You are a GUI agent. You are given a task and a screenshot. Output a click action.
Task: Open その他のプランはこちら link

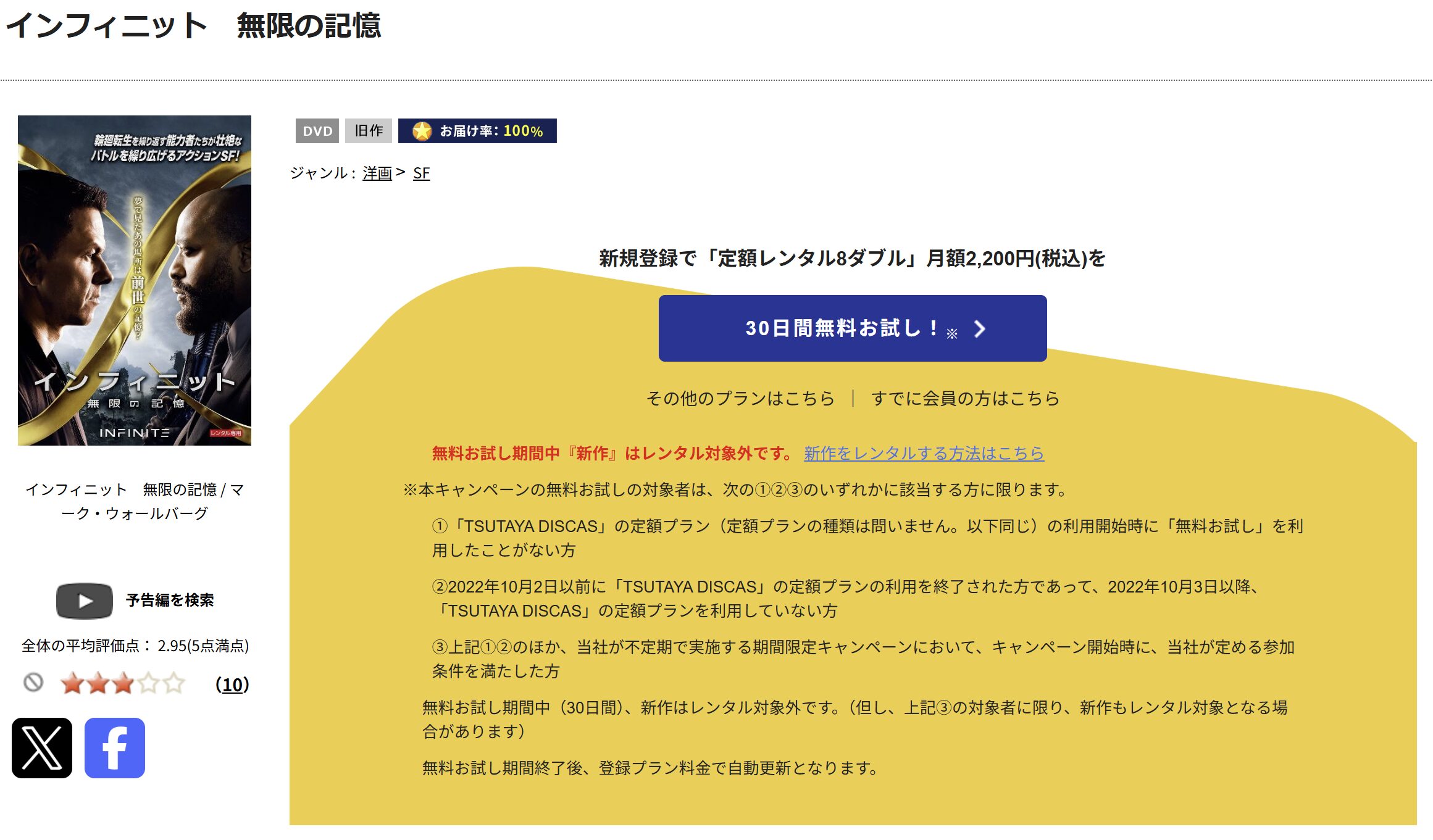coord(740,398)
